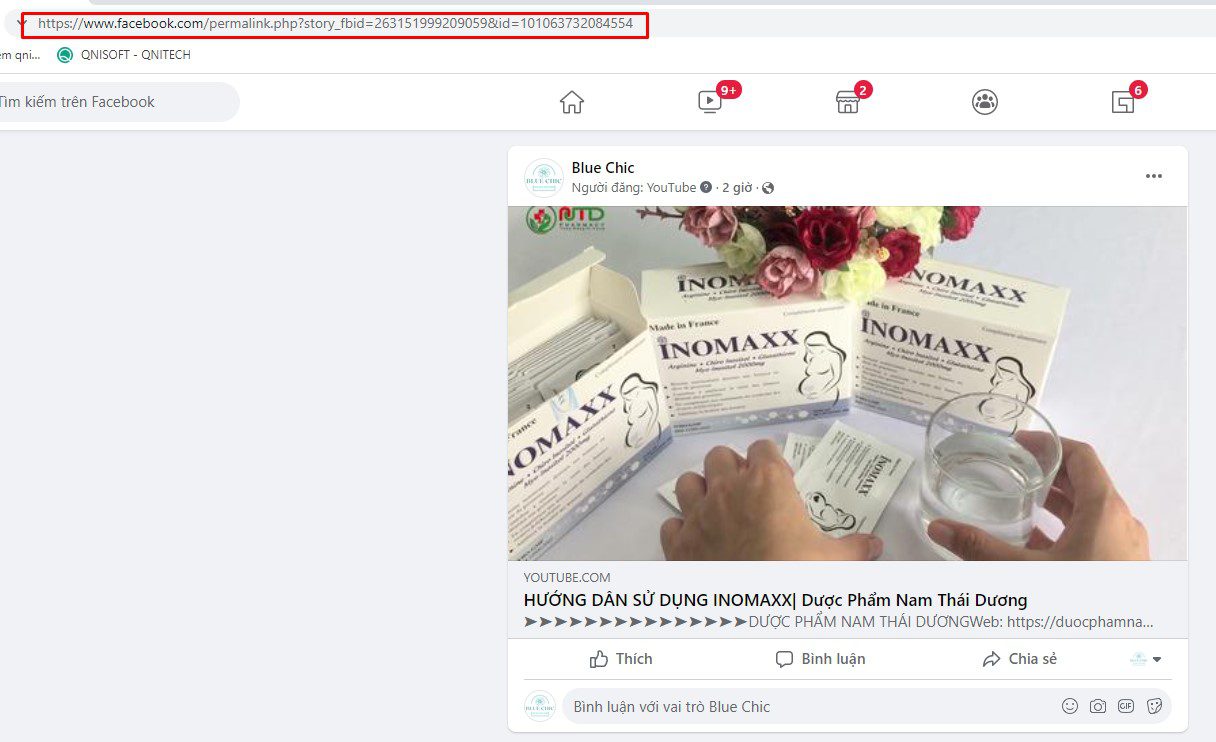
Task: Open the Groups tab
Action: click(x=985, y=102)
